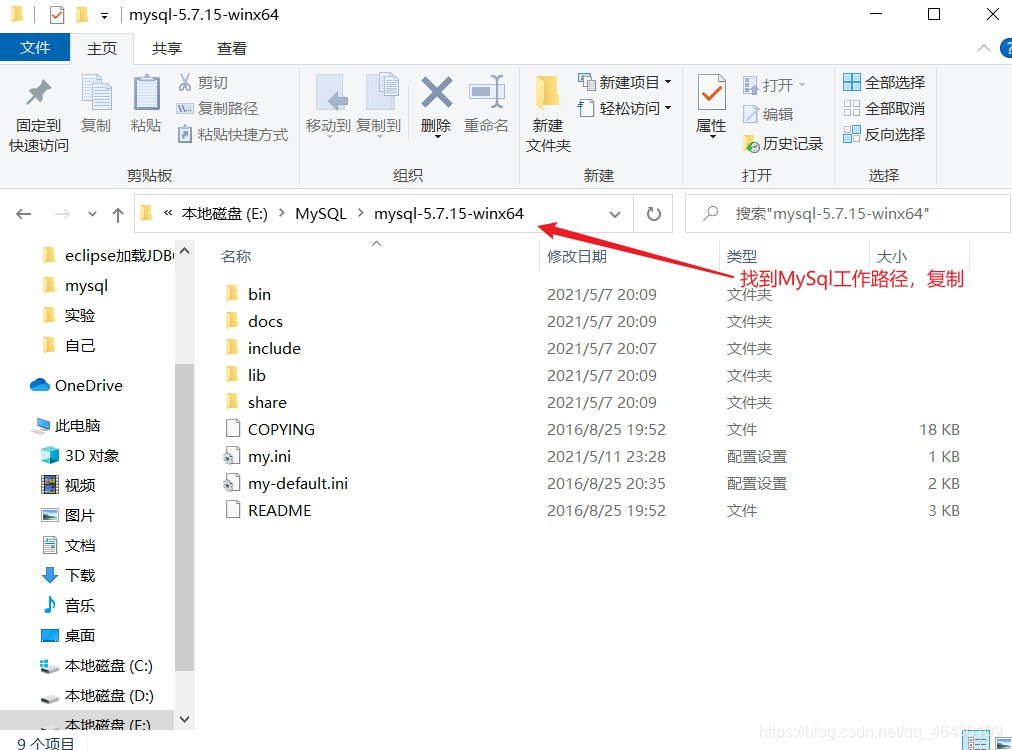Open Downloads (下载) in sidebar

tap(80, 575)
